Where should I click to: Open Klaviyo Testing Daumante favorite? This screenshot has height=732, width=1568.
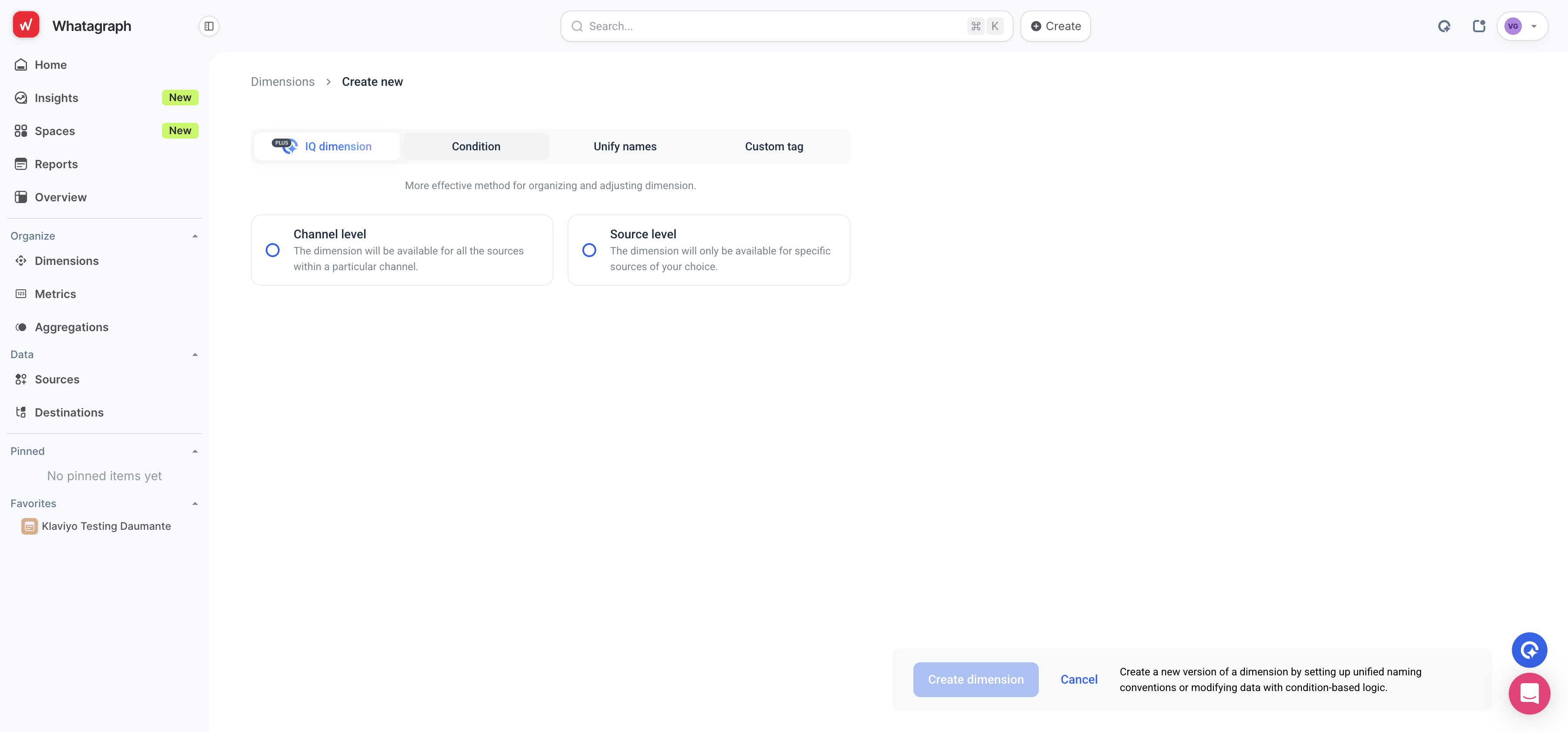point(105,526)
